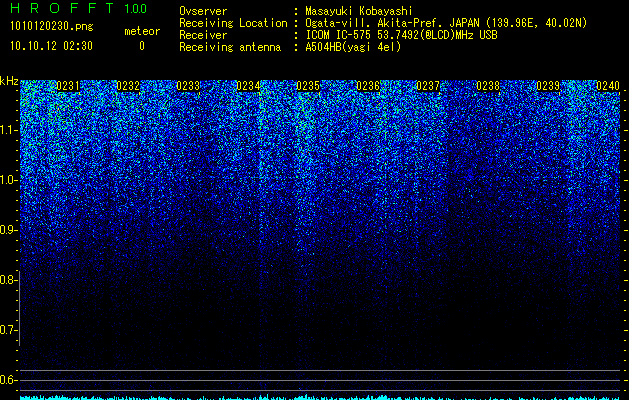Click location Ogata-vill. Akita-Pref. JAPAN text
The image size is (629, 400).
[446, 23]
